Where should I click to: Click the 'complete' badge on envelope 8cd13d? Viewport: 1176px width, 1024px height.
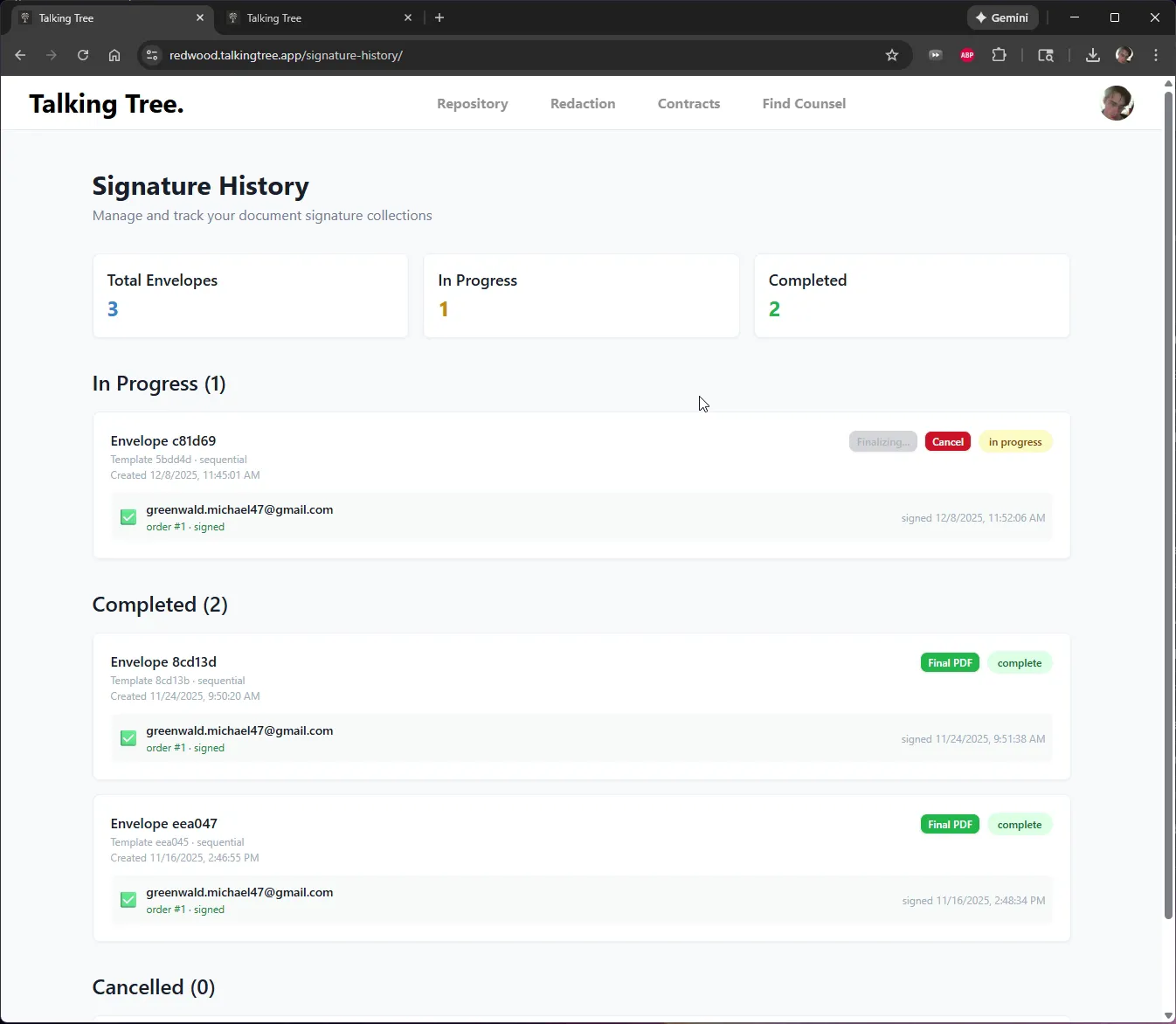[1020, 663]
